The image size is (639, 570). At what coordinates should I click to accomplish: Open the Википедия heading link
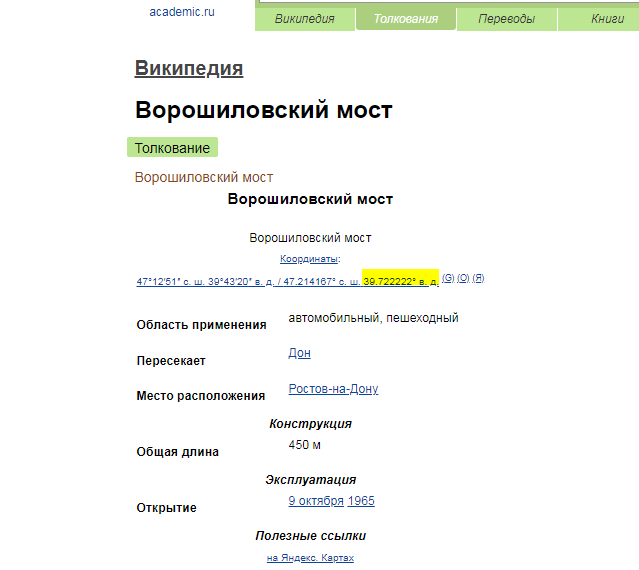pyautogui.click(x=189, y=68)
